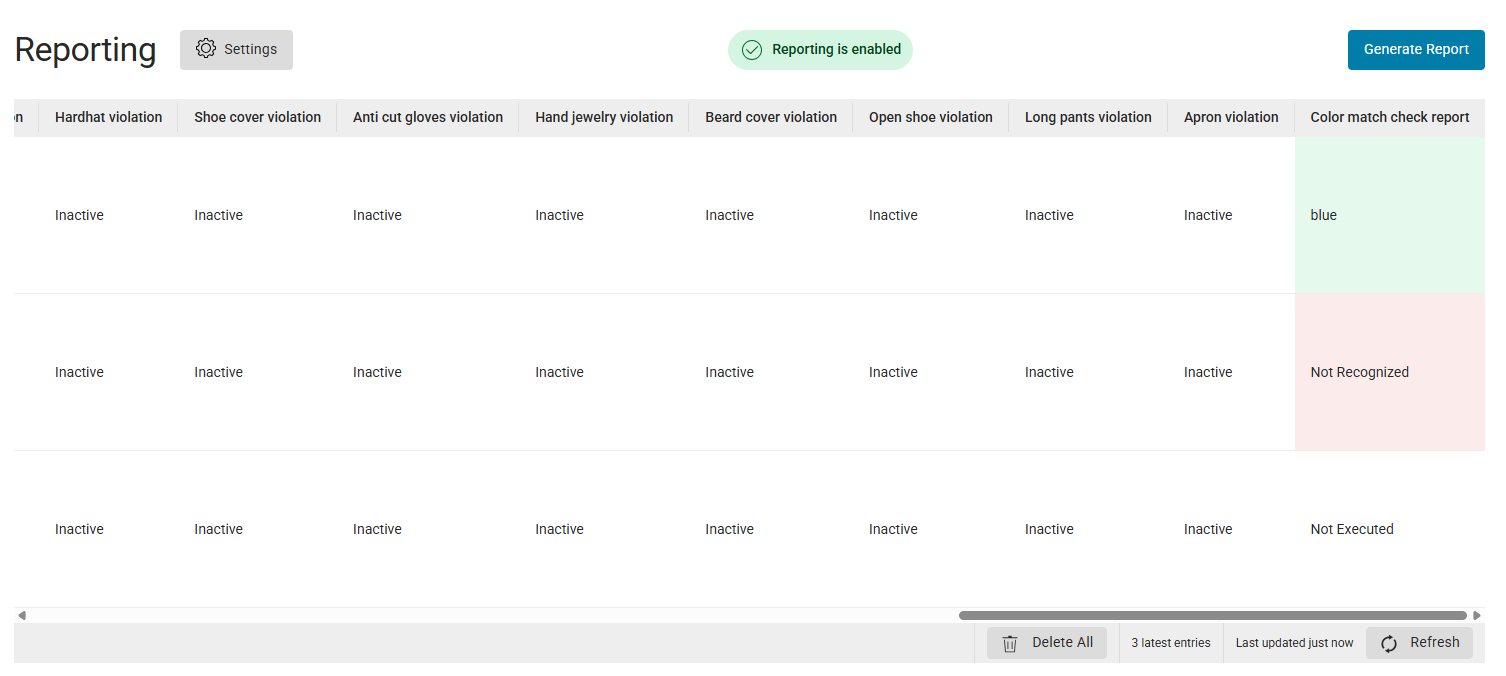Screen dimensions: 1506x676
Task: Select the red Not Recognized result cell
Action: (x=1390, y=371)
